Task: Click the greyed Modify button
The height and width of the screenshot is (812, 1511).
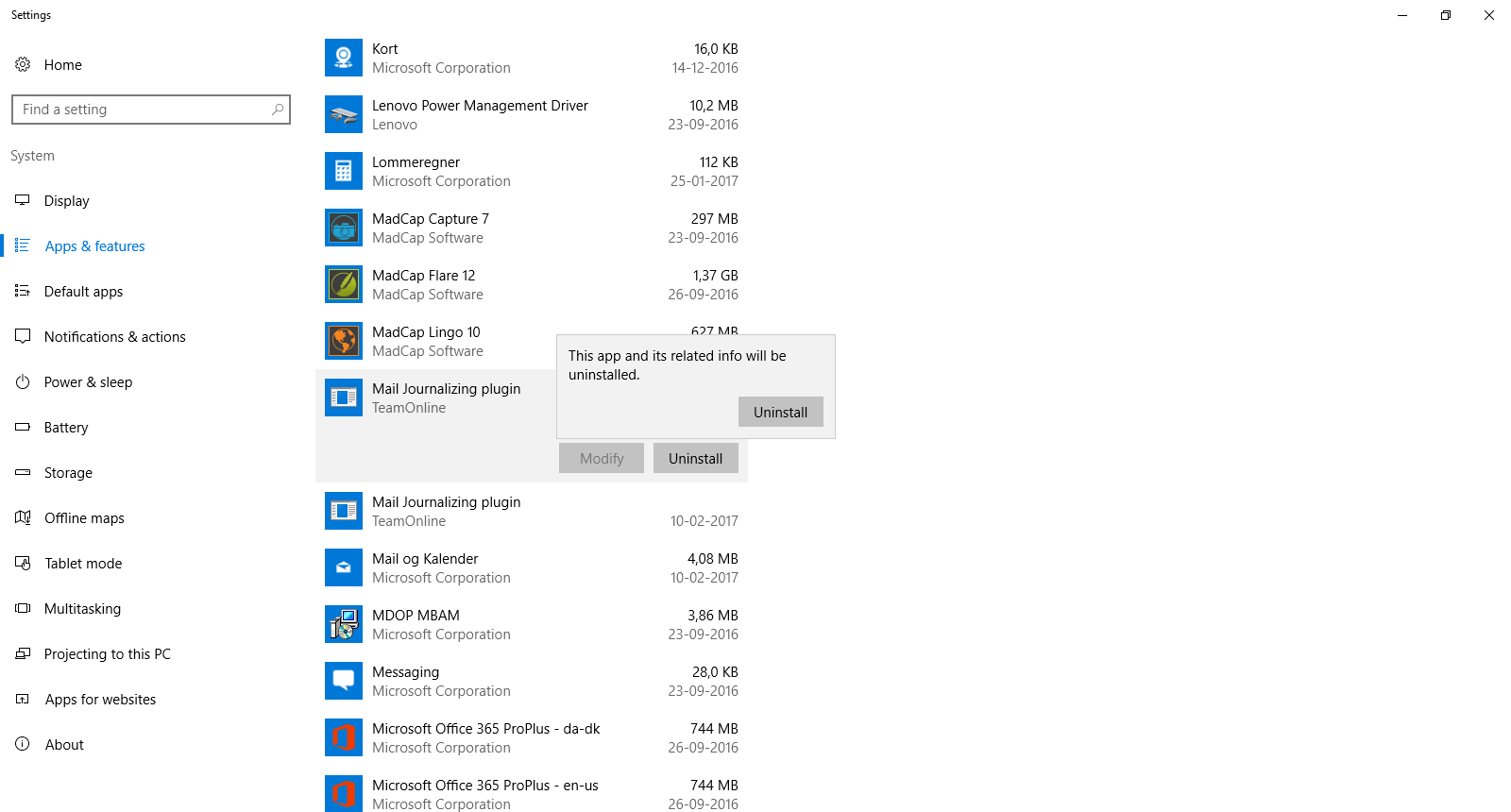Action: [x=602, y=458]
